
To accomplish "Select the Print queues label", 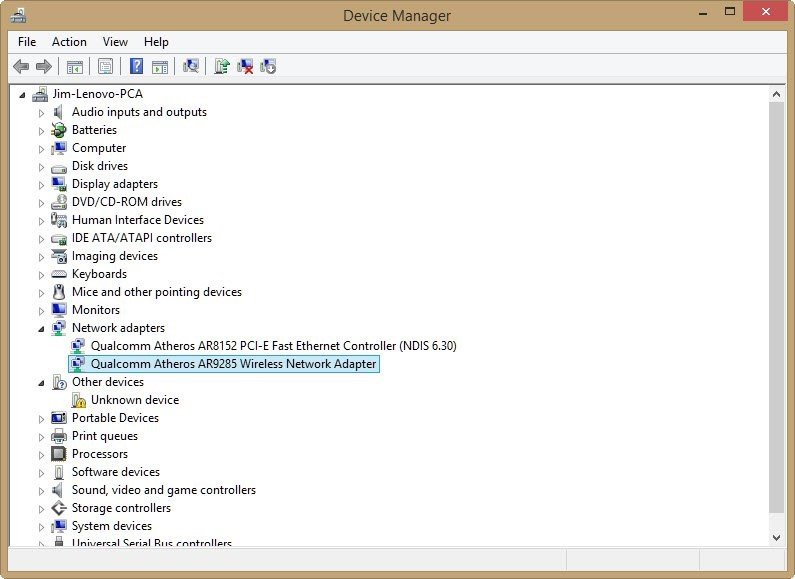I will pyautogui.click(x=105, y=436).
